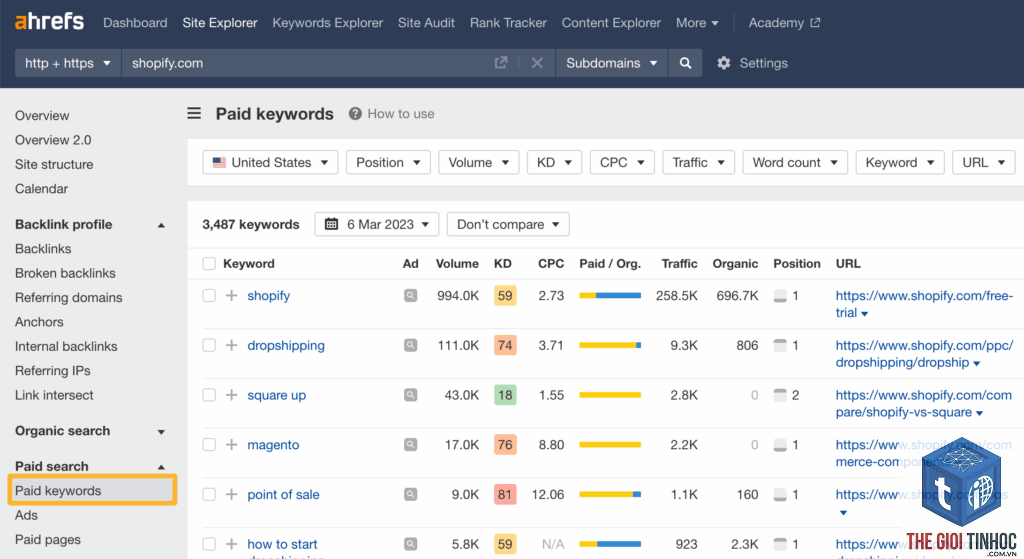The image size is (1024, 559).
Task: Click SERP ad icon for shopify row
Action: click(410, 296)
